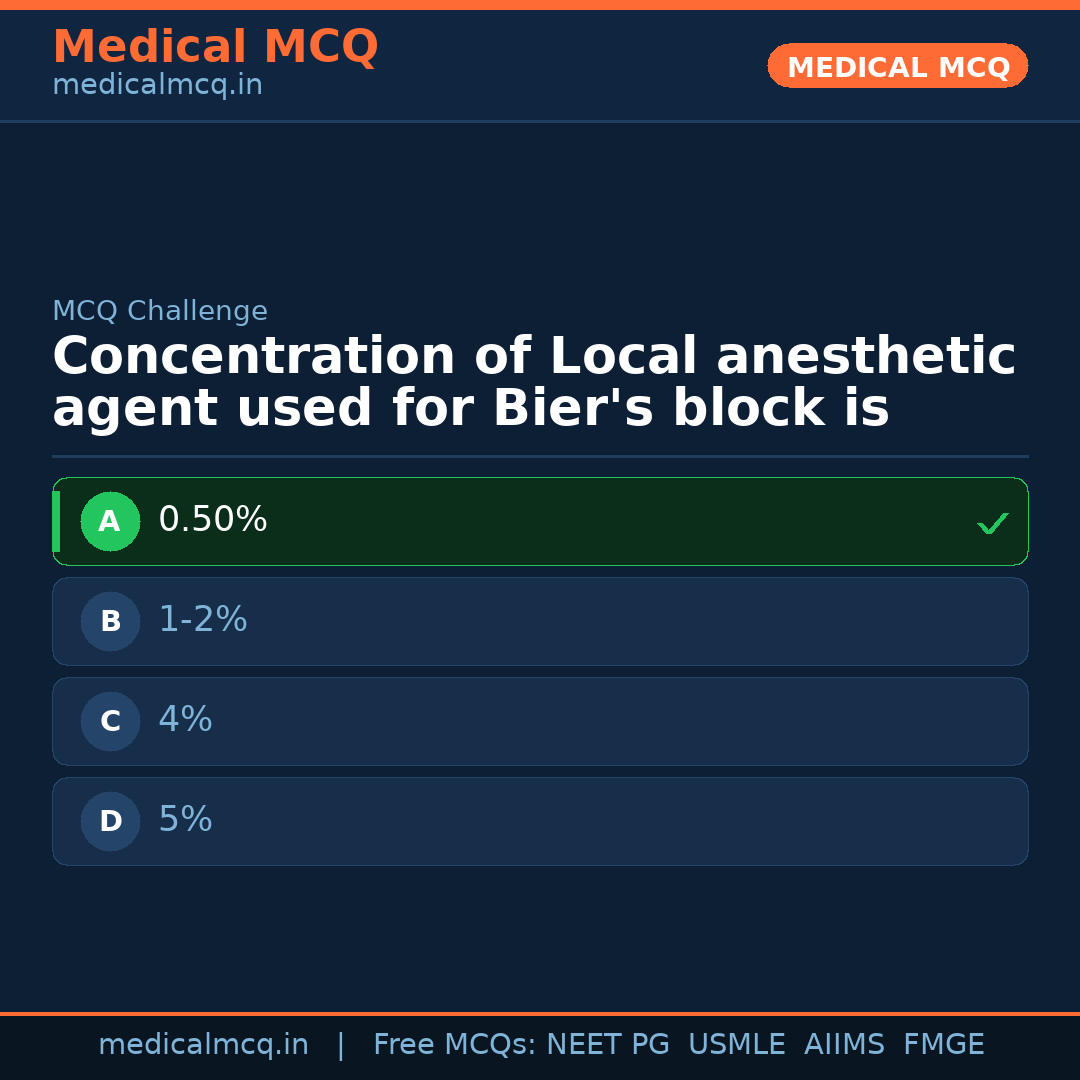The height and width of the screenshot is (1080, 1080).
Task: Pick the 4% answer option
Action: tap(186, 720)
